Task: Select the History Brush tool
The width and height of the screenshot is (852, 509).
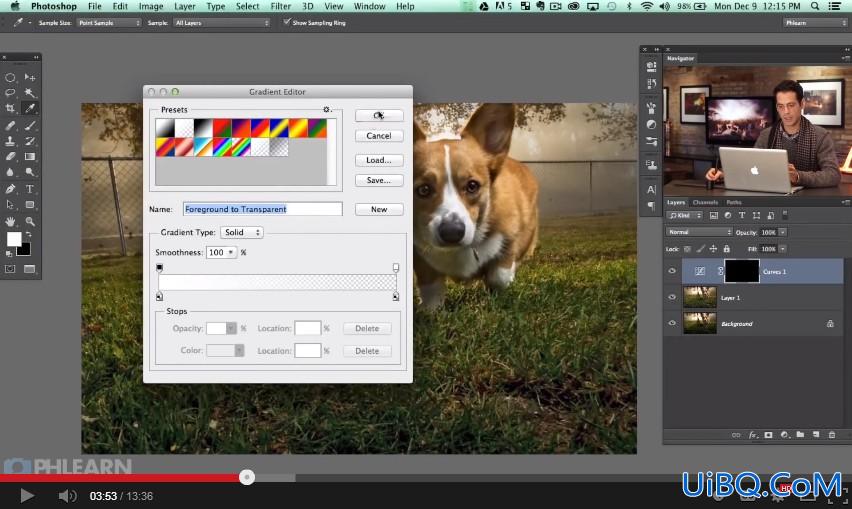Action: (30, 141)
